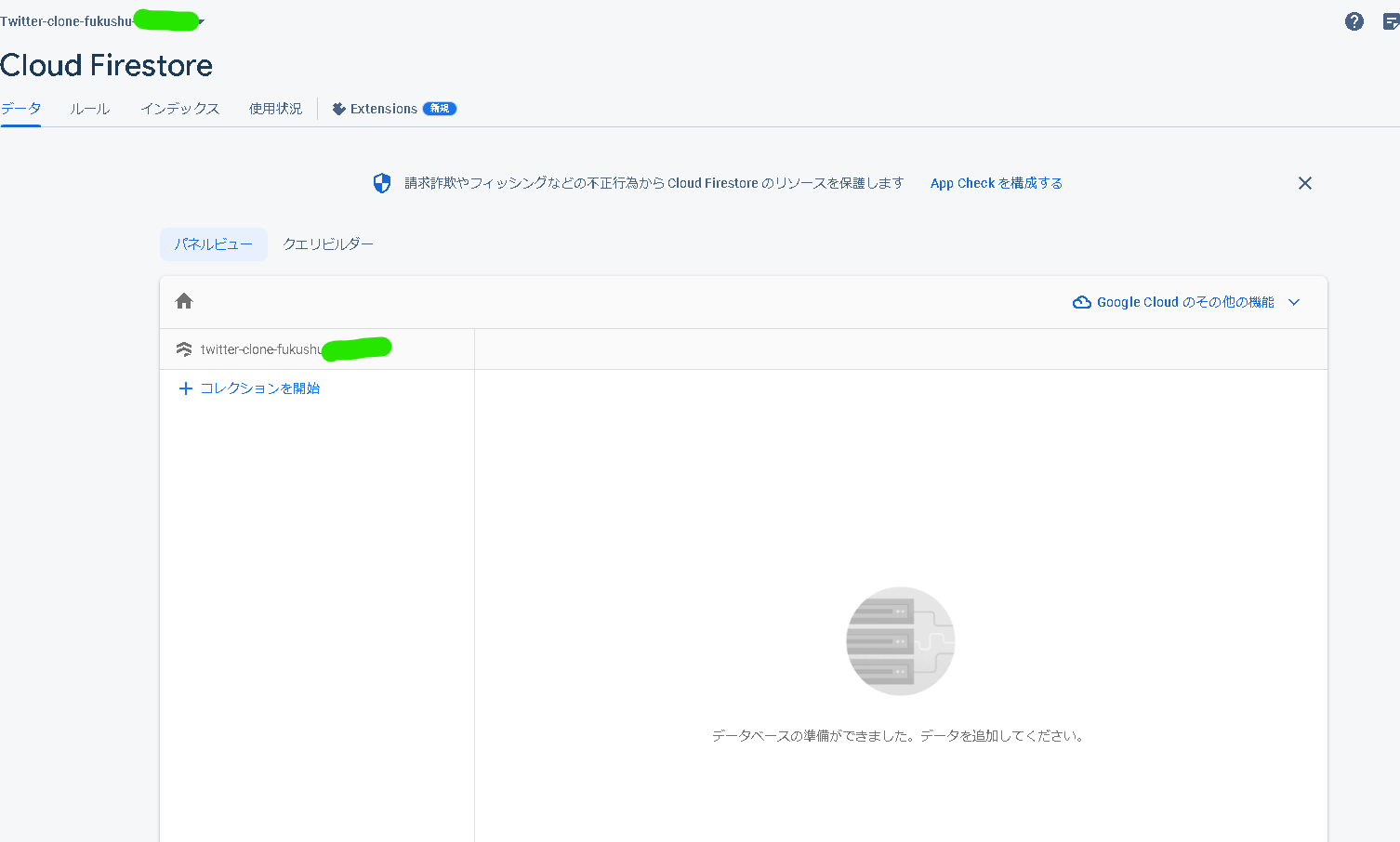Click the App Check を構成する link

pos(997,183)
